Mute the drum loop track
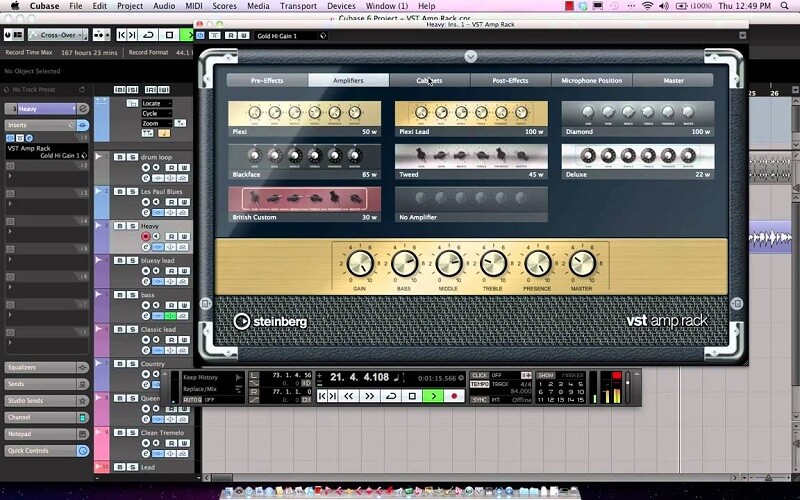 (x=119, y=157)
